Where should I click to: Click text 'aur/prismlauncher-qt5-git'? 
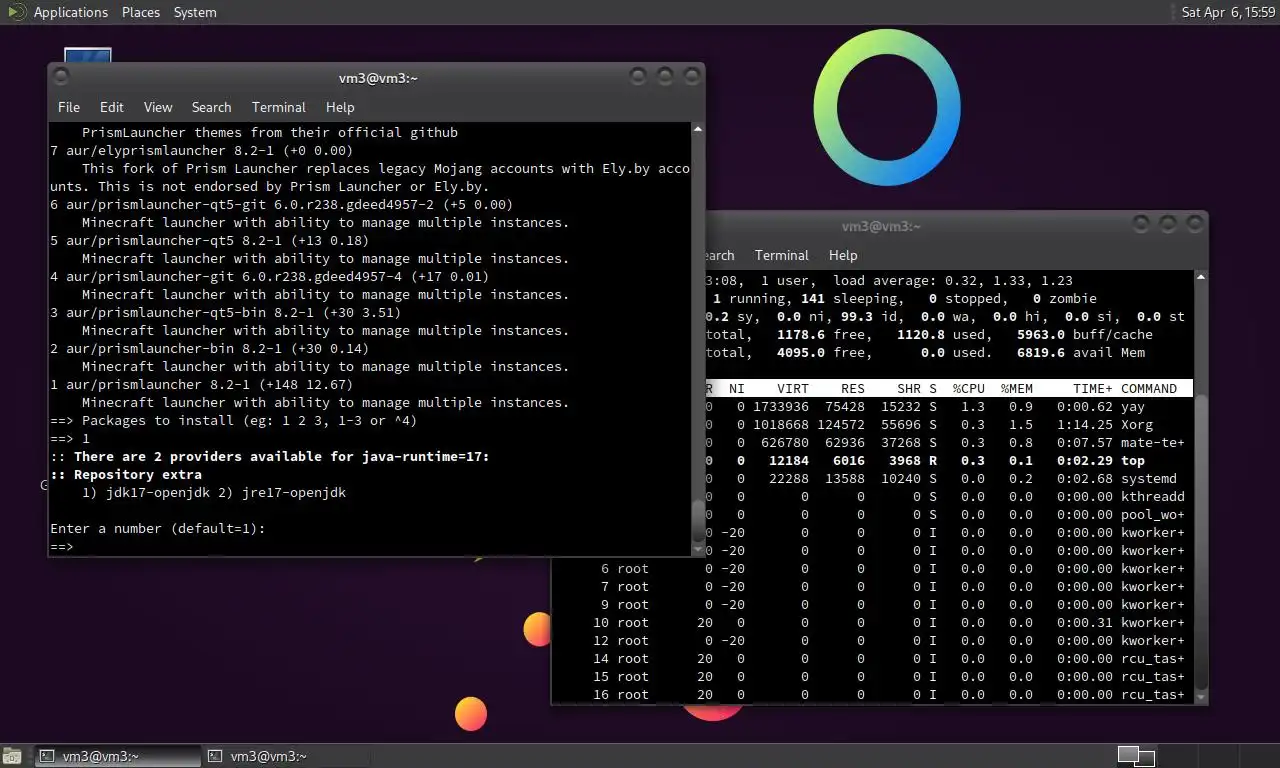pyautogui.click(x=165, y=204)
